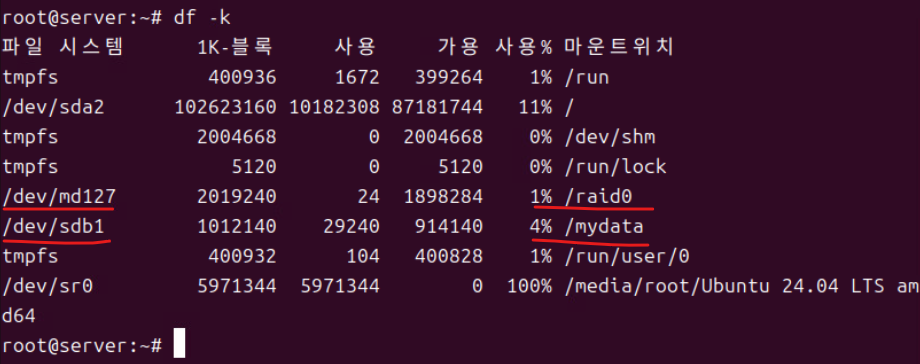
Task: Select the 4% usage value
Action: pyautogui.click(x=540, y=226)
